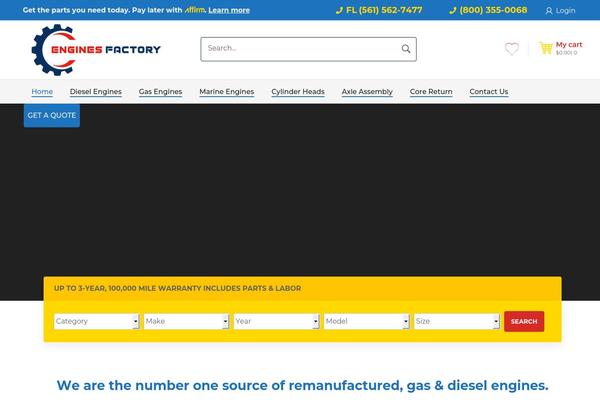Viewport: 600px width, 400px height.
Task: Go to the Home menu item
Action: tap(42, 92)
